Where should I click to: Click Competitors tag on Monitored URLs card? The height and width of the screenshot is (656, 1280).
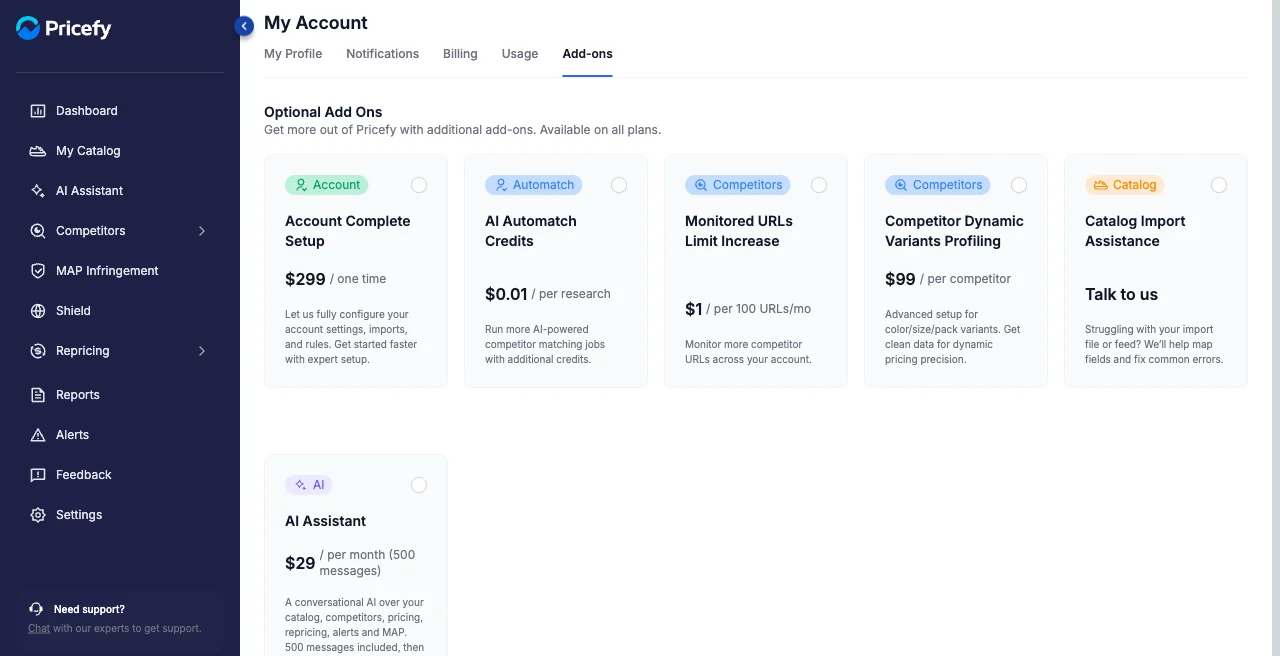738,185
